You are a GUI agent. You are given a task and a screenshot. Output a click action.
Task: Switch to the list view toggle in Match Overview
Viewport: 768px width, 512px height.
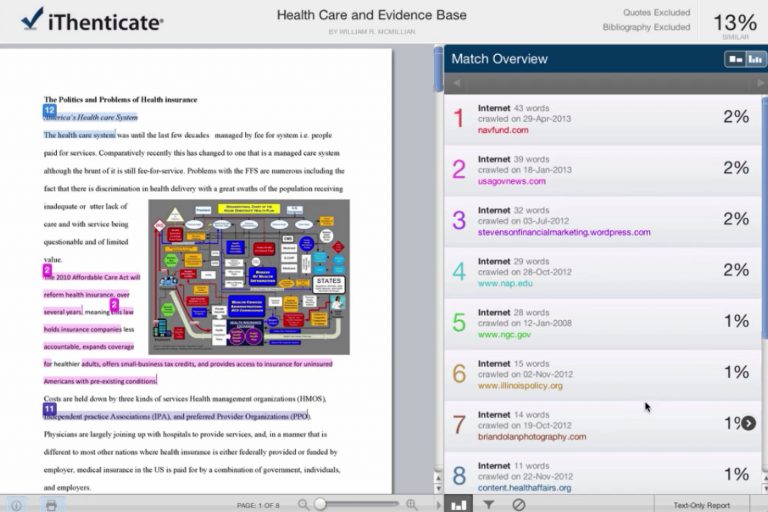[x=736, y=59]
